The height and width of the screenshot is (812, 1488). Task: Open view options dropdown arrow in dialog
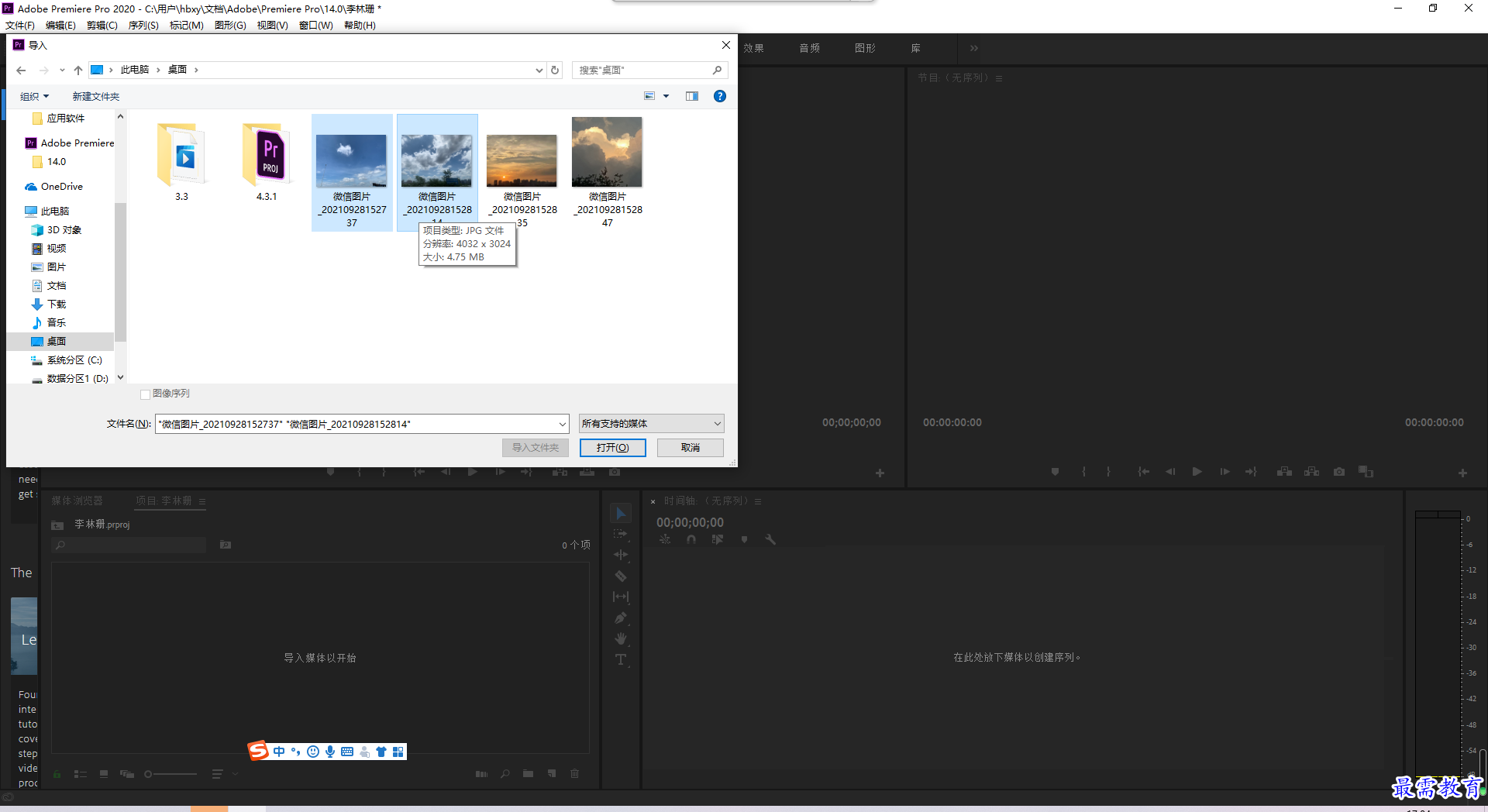[666, 96]
